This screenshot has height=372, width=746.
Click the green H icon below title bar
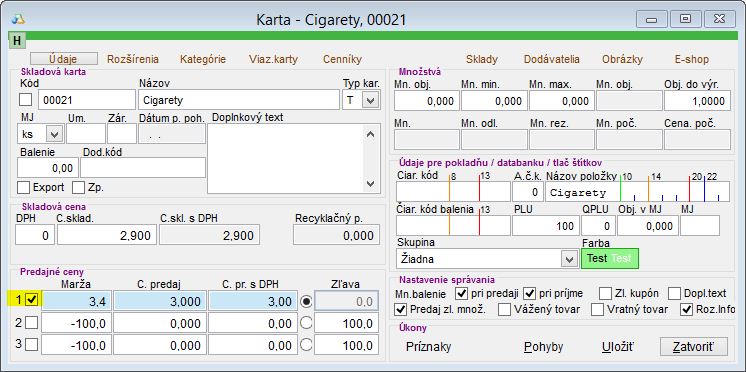17,40
